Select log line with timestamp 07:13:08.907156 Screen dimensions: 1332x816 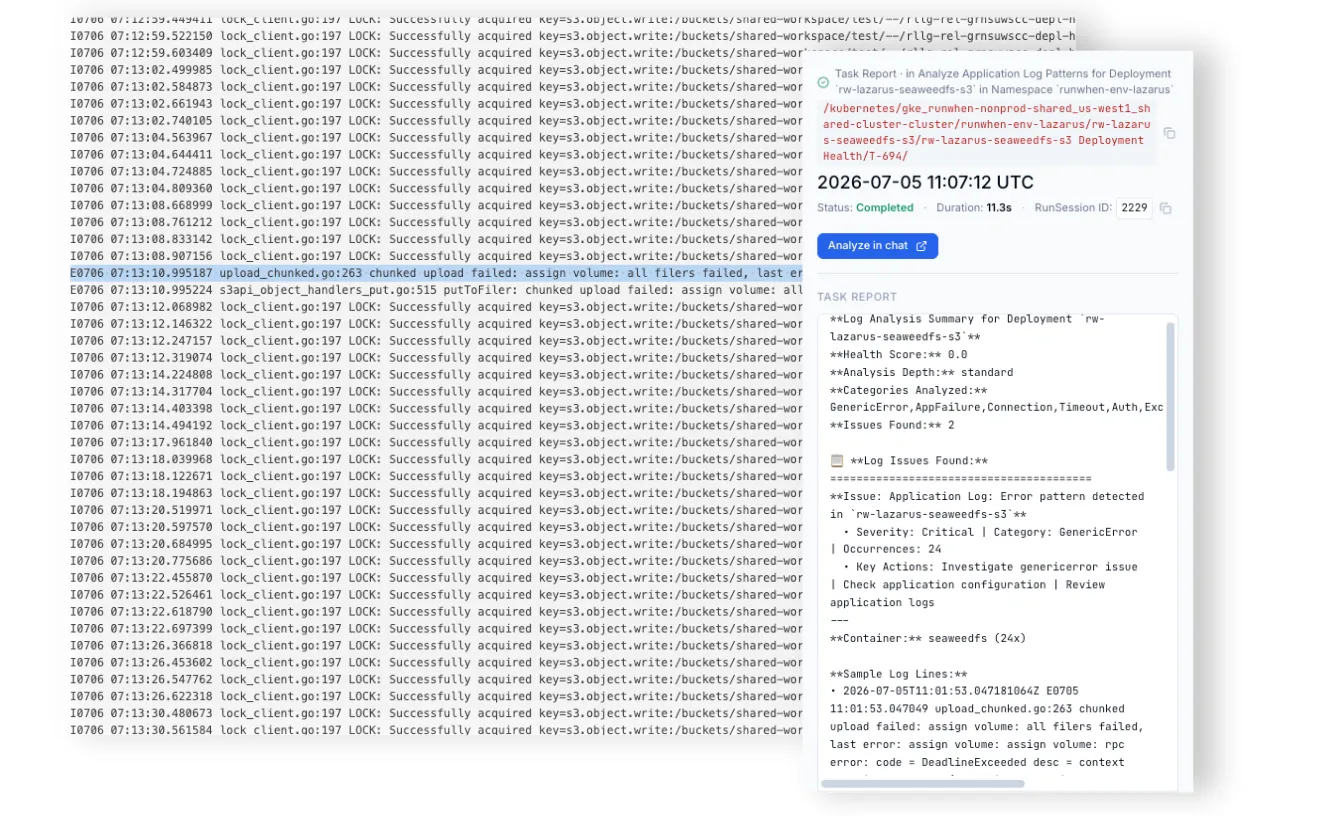tap(436, 256)
